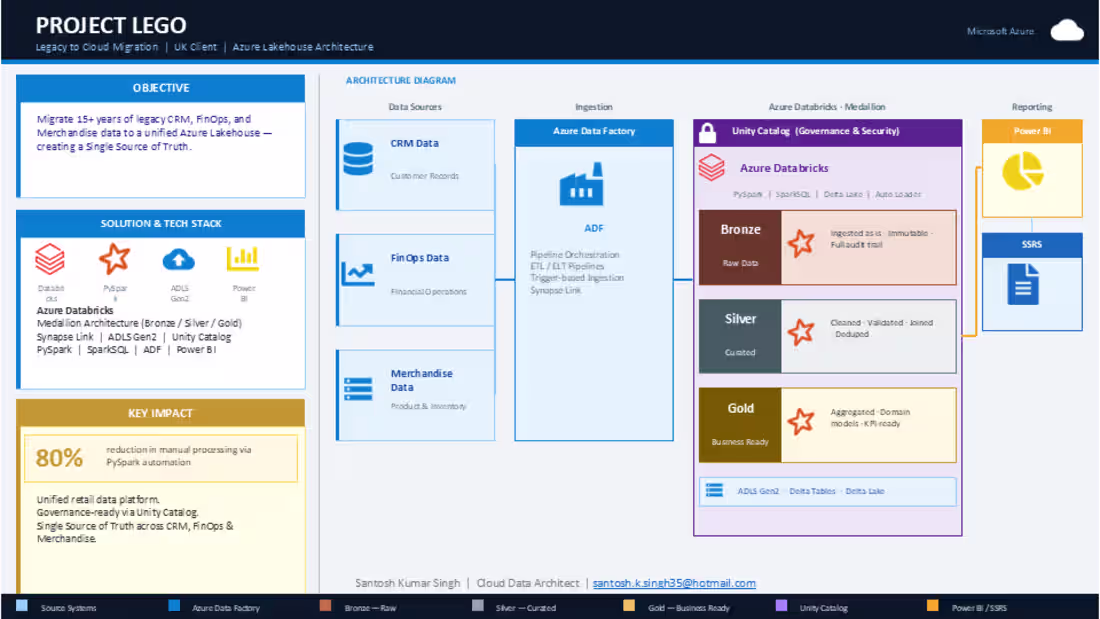Click the ADLS Gen2 cloud upload icon
Viewport: 1100px width, 619px height.
[179, 260]
